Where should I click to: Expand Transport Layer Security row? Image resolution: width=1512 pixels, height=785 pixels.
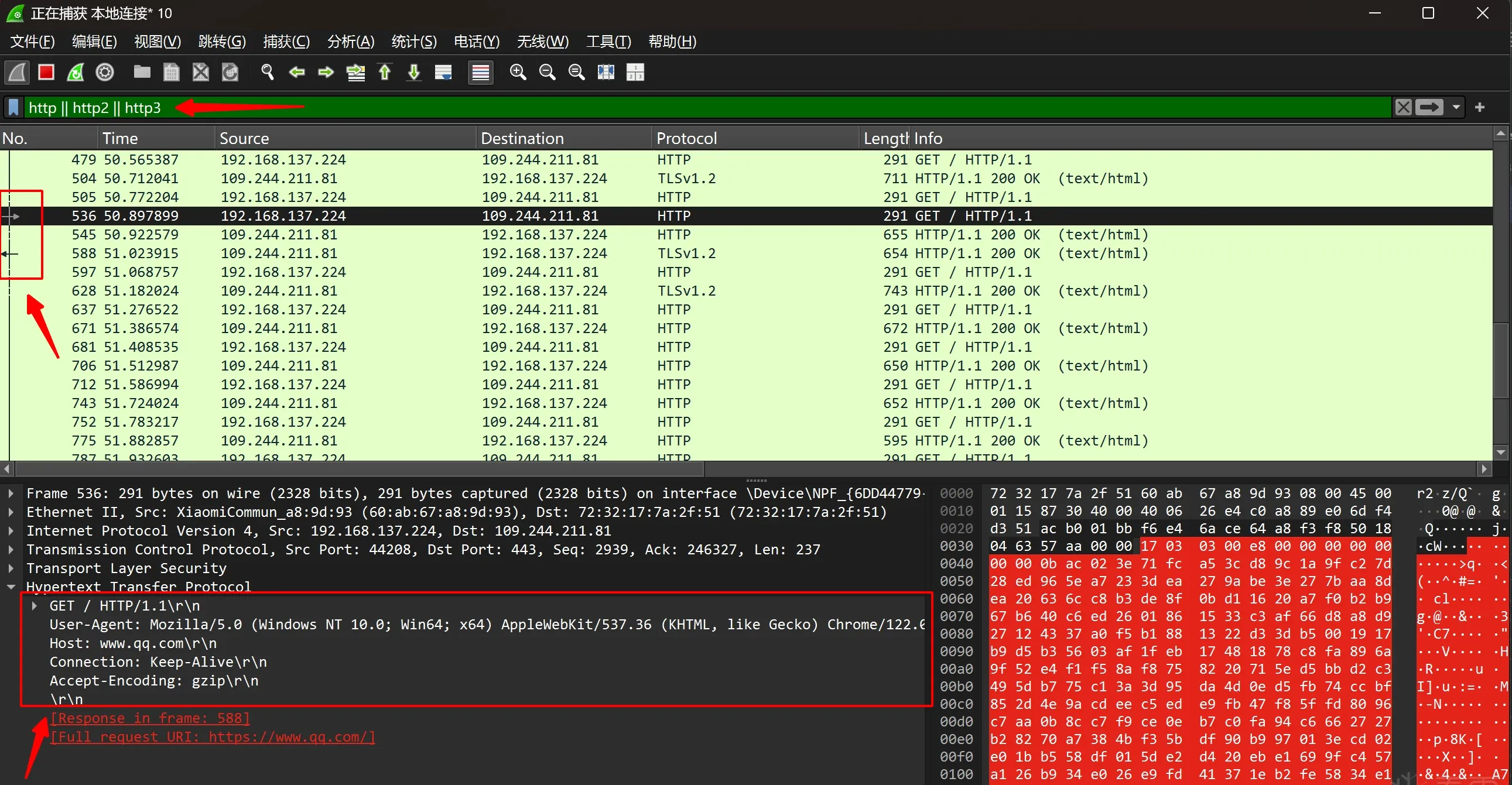[x=11, y=568]
